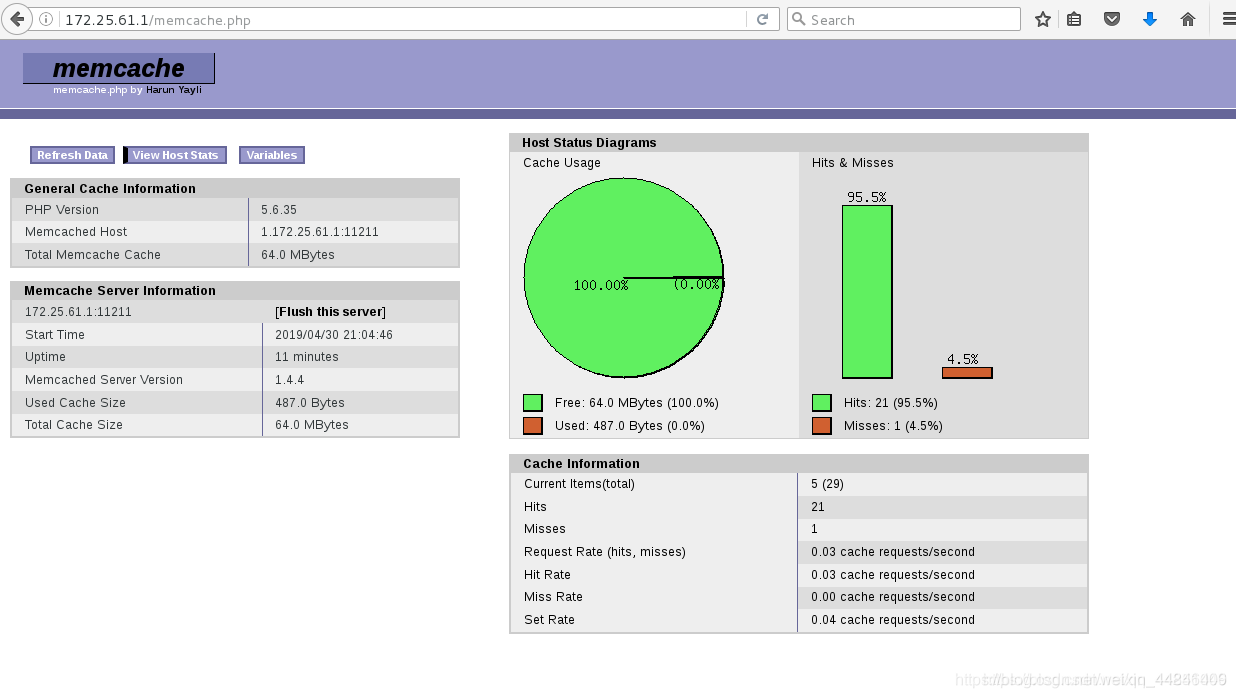Click the used cache size 487.0 Bytes
Screen dimensions: 1236x698
(x=310, y=403)
